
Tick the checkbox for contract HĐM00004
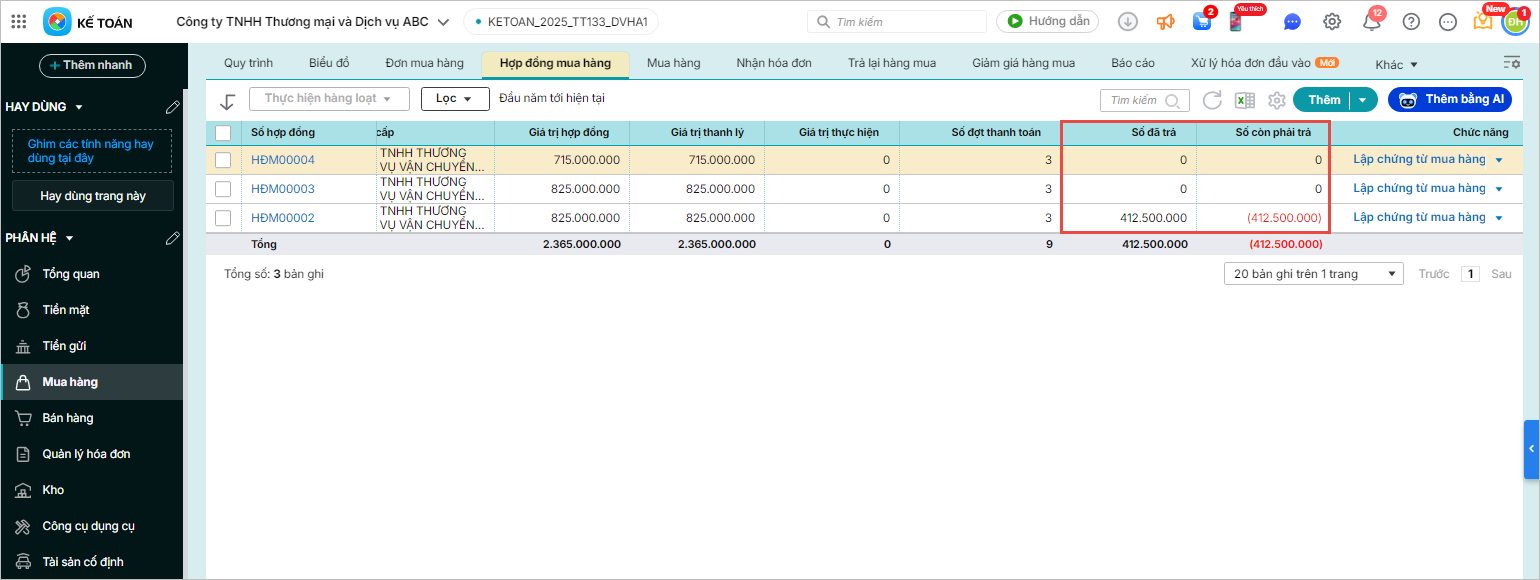point(223,160)
